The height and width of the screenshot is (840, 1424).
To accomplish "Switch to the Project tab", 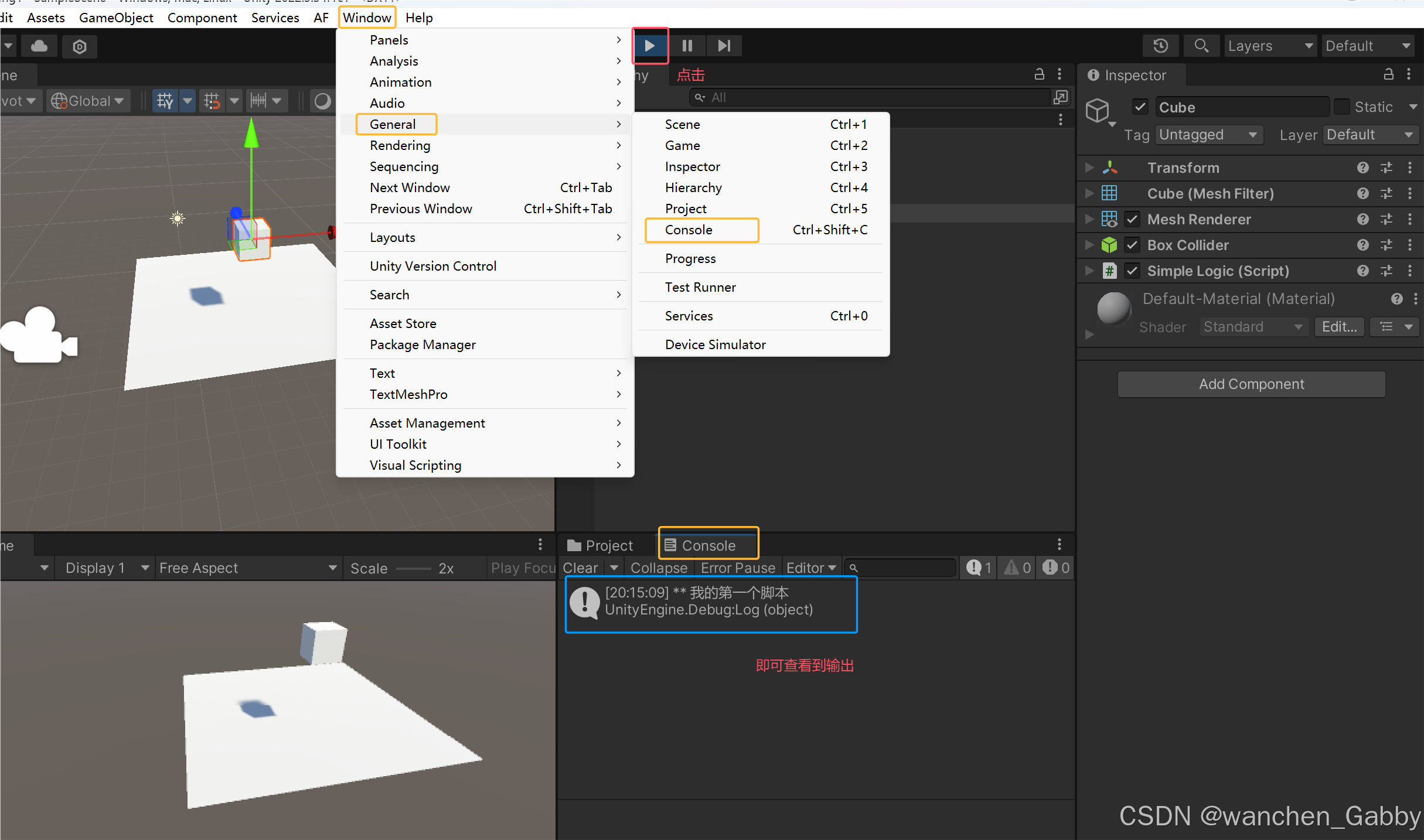I will [601, 545].
